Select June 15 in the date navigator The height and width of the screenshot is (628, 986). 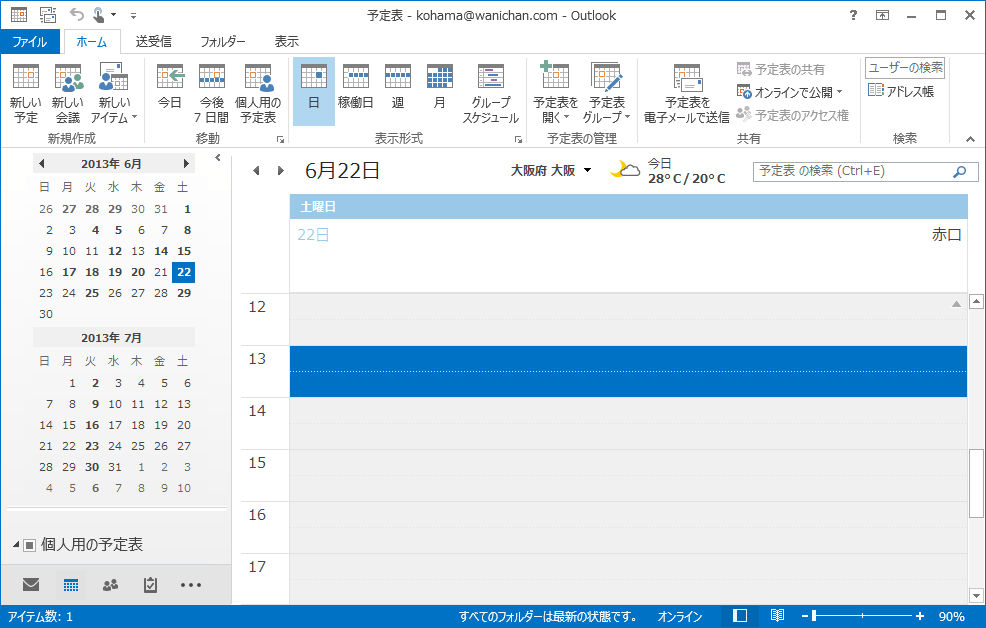(184, 251)
